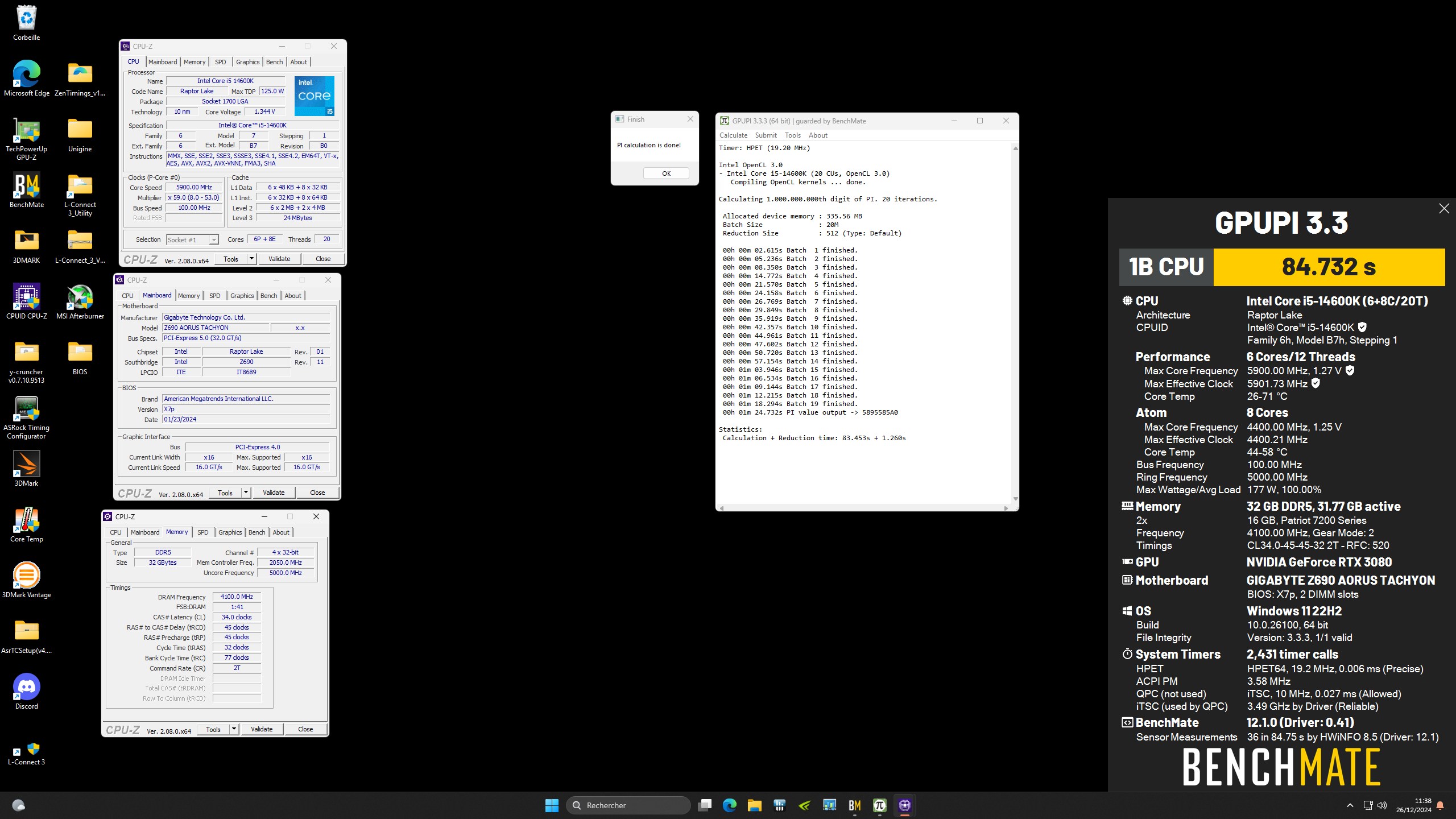This screenshot has height=819, width=1456.
Task: Expand Tools dropdown arrow in Memory window
Action: point(234,729)
